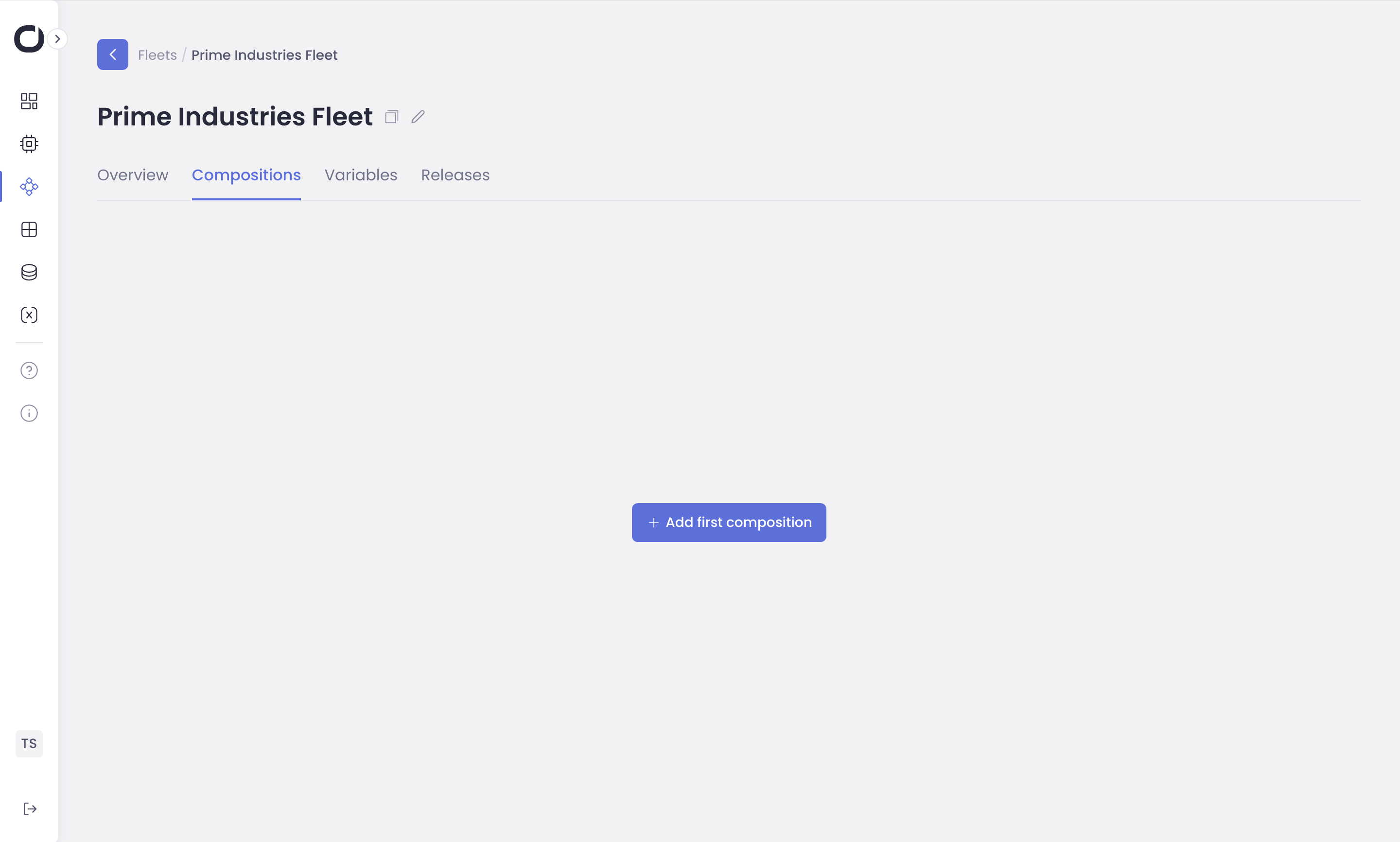
Task: Click the TS user avatar
Action: pos(29,743)
